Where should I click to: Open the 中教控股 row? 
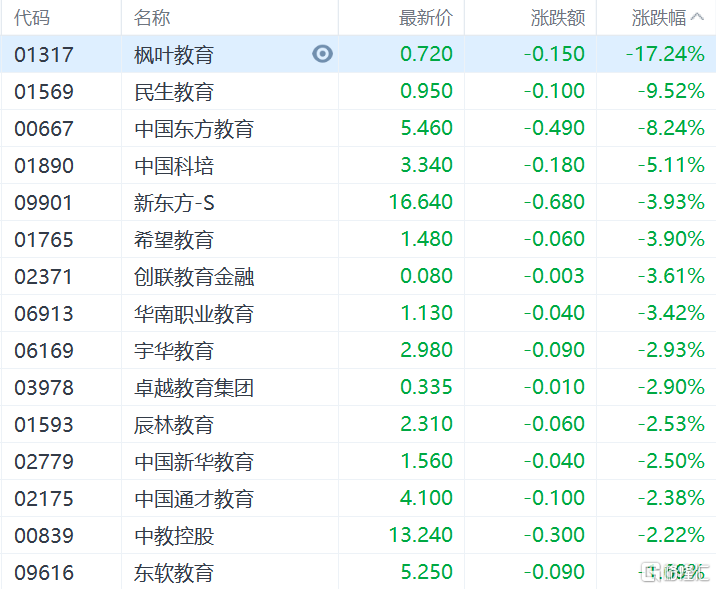click(x=358, y=535)
